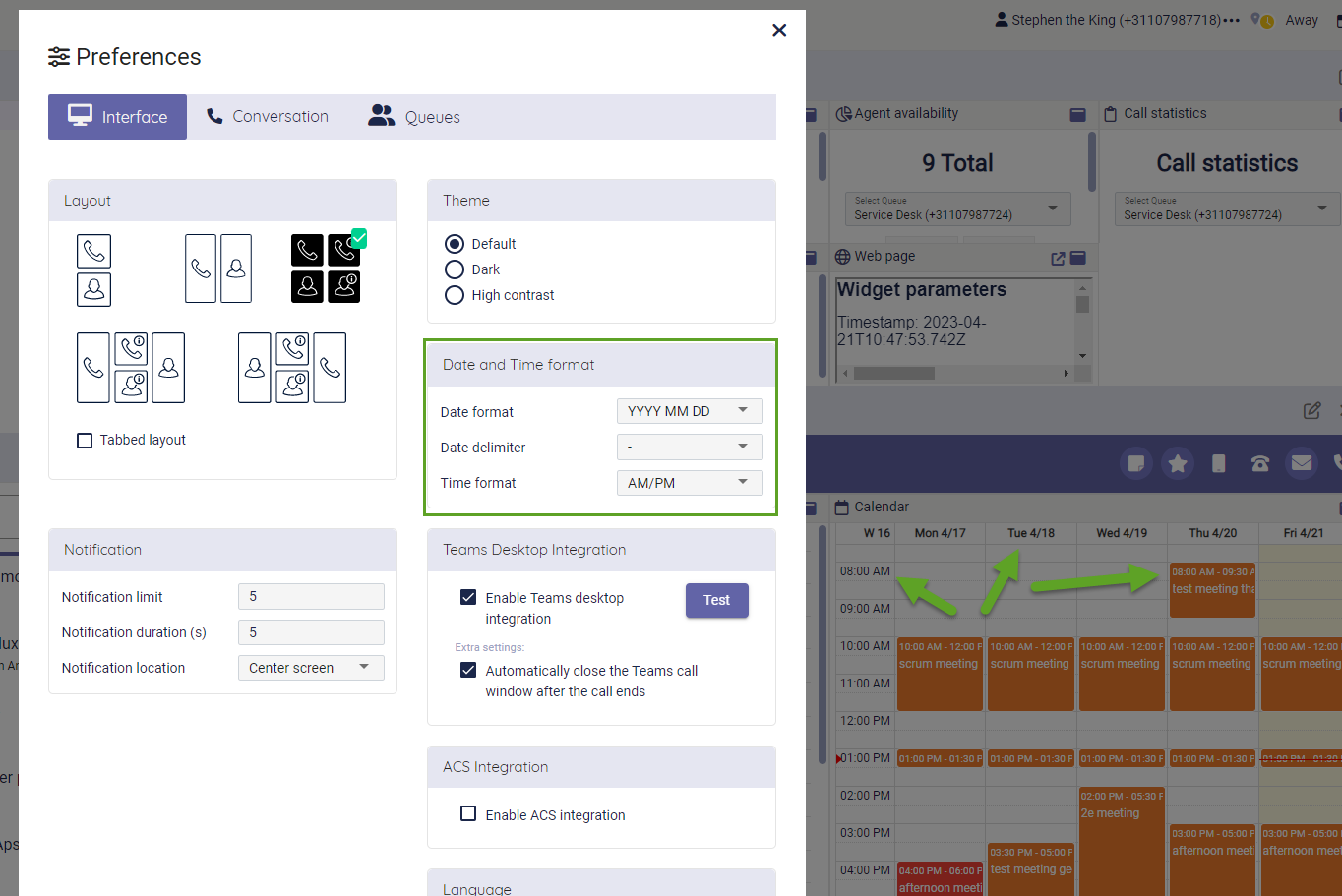Select the Dark theme radio button
The image size is (1342, 896).
click(455, 269)
